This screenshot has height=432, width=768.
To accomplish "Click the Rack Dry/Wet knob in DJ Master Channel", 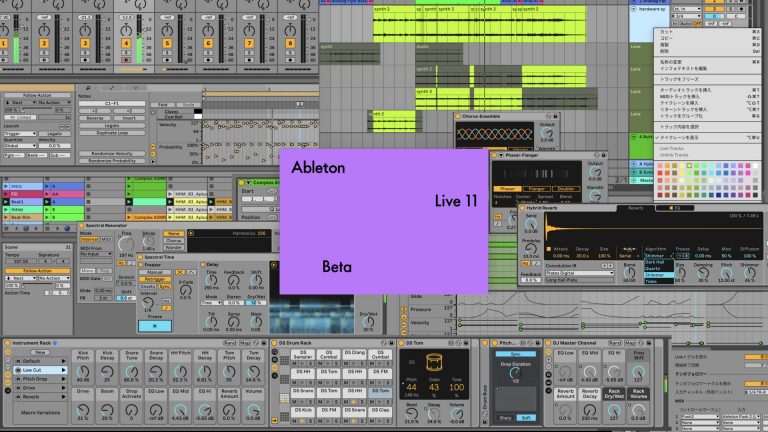I will (614, 410).
